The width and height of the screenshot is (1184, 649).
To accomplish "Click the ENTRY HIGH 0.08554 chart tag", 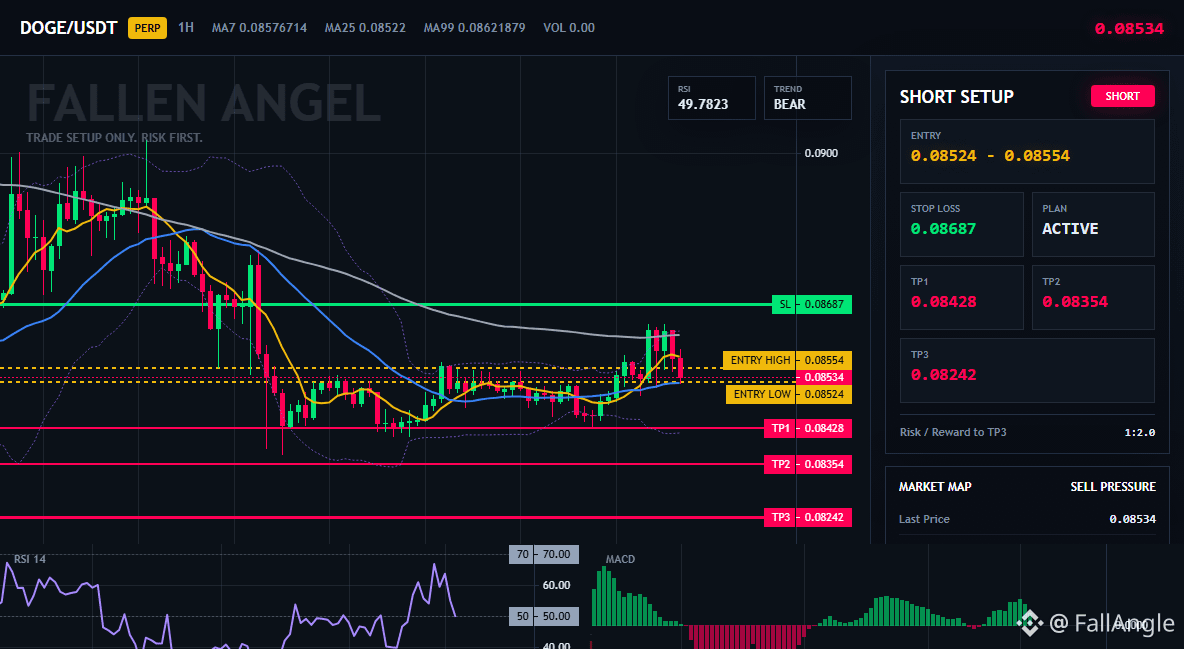I will pos(787,360).
